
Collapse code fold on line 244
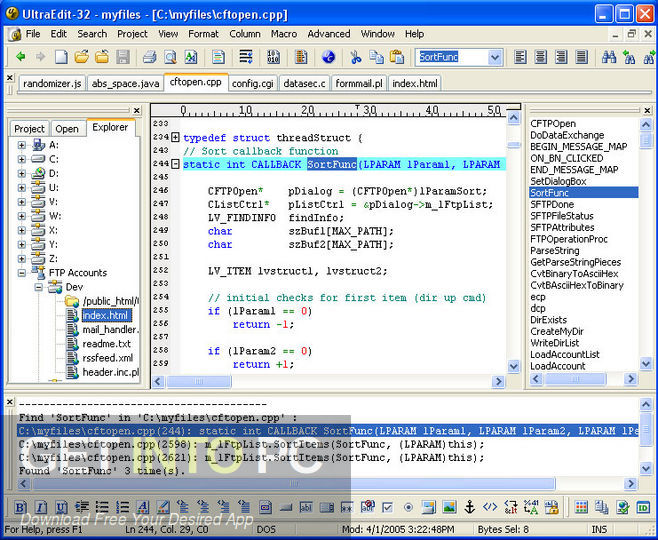tap(175, 164)
